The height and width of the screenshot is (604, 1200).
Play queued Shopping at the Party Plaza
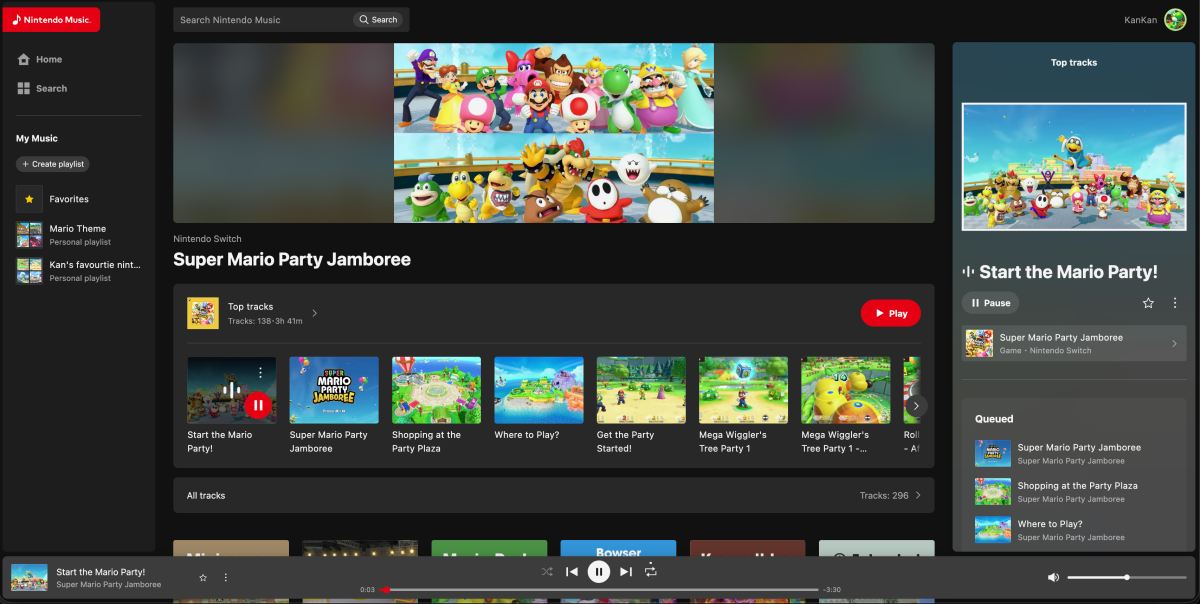(1074, 492)
